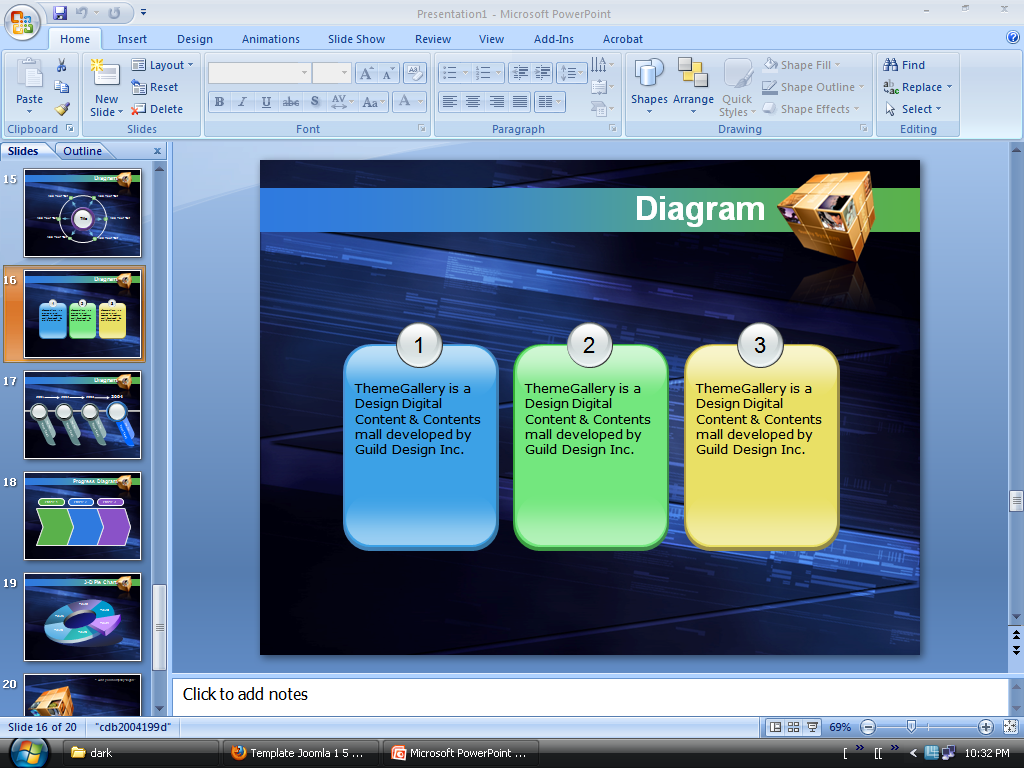
Task: Undo the last action in Quick Access toolbar
Action: click(x=82, y=12)
